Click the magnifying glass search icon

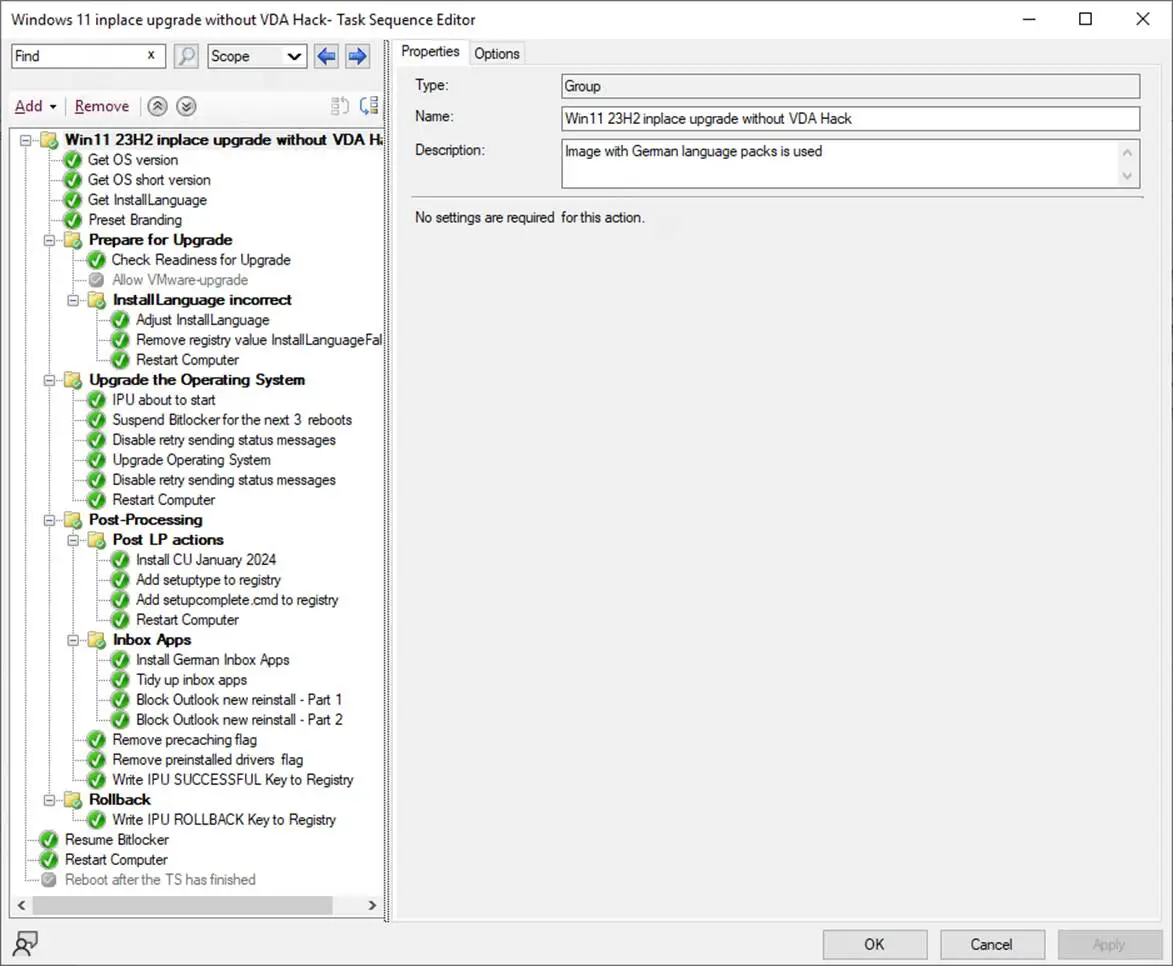tap(186, 56)
